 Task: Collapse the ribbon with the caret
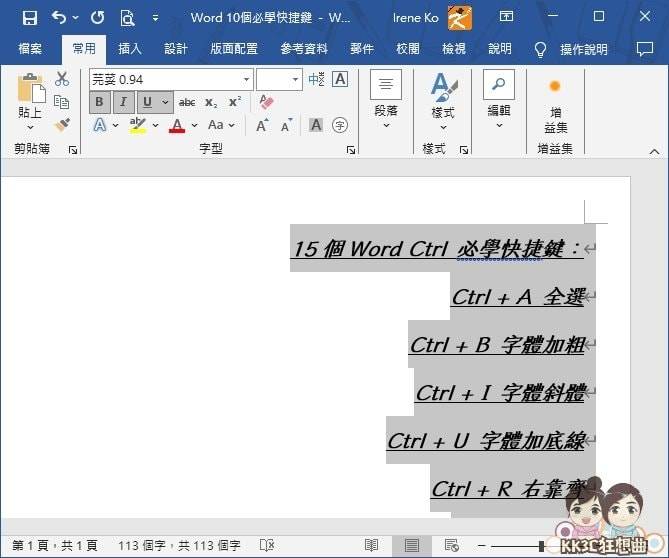pyautogui.click(x=654, y=151)
